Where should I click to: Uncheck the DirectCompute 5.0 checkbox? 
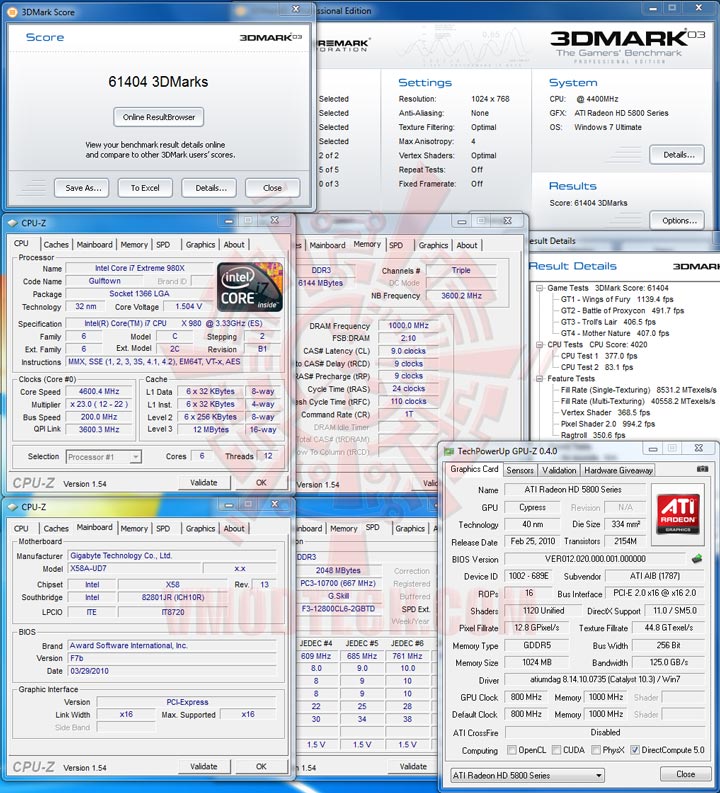635,750
